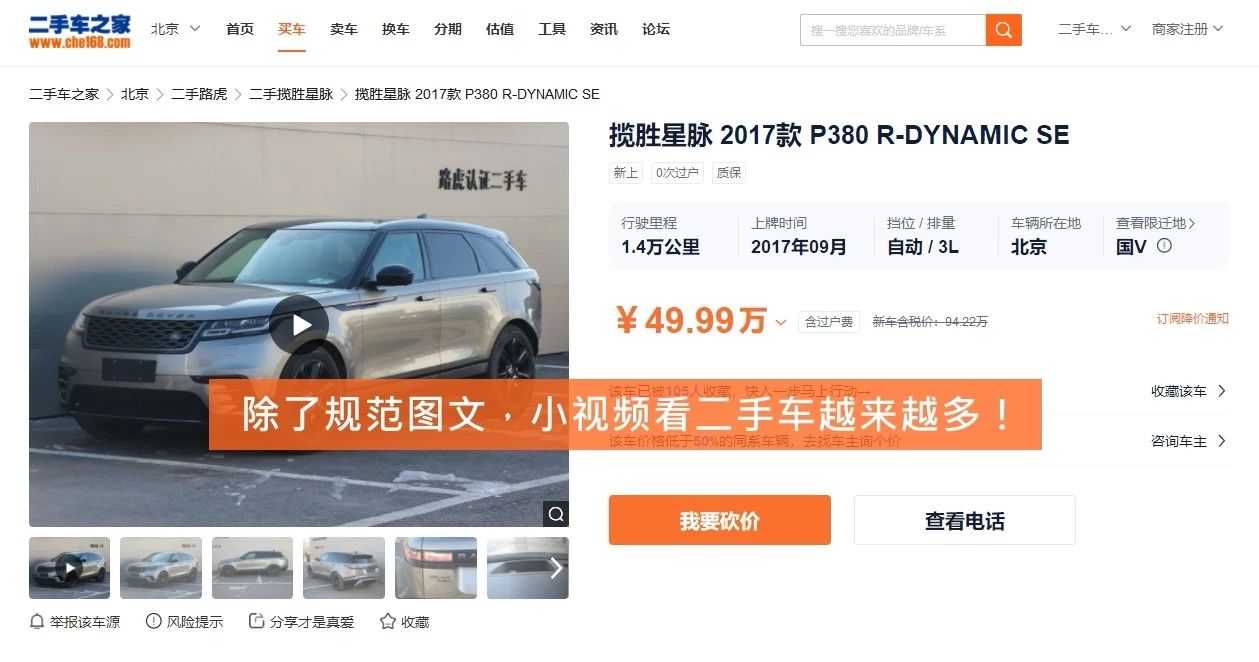Image resolution: width=1259 pixels, height=662 pixels.
Task: Click the 我要砍价 orange button
Action: tap(720, 520)
